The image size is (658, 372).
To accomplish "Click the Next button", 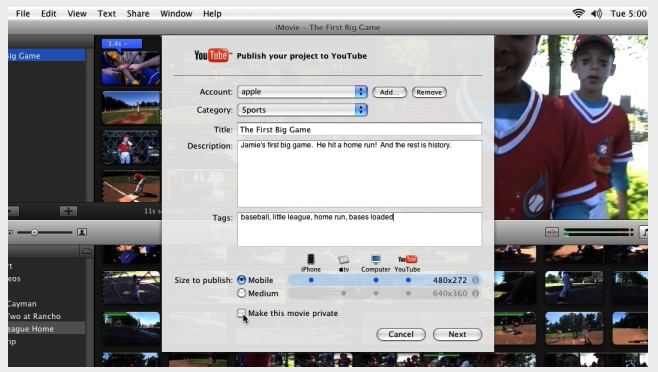I will pos(457,334).
